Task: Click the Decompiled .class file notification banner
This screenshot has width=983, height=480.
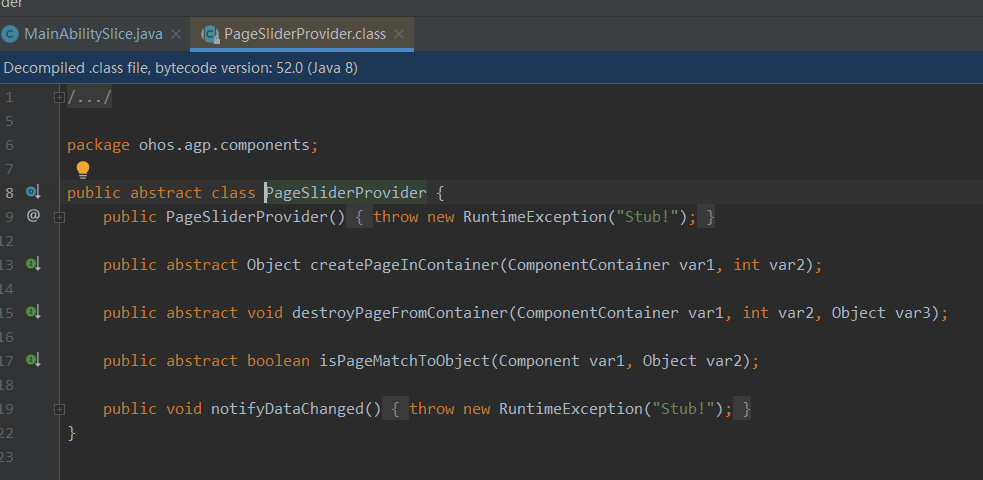Action: (x=492, y=68)
